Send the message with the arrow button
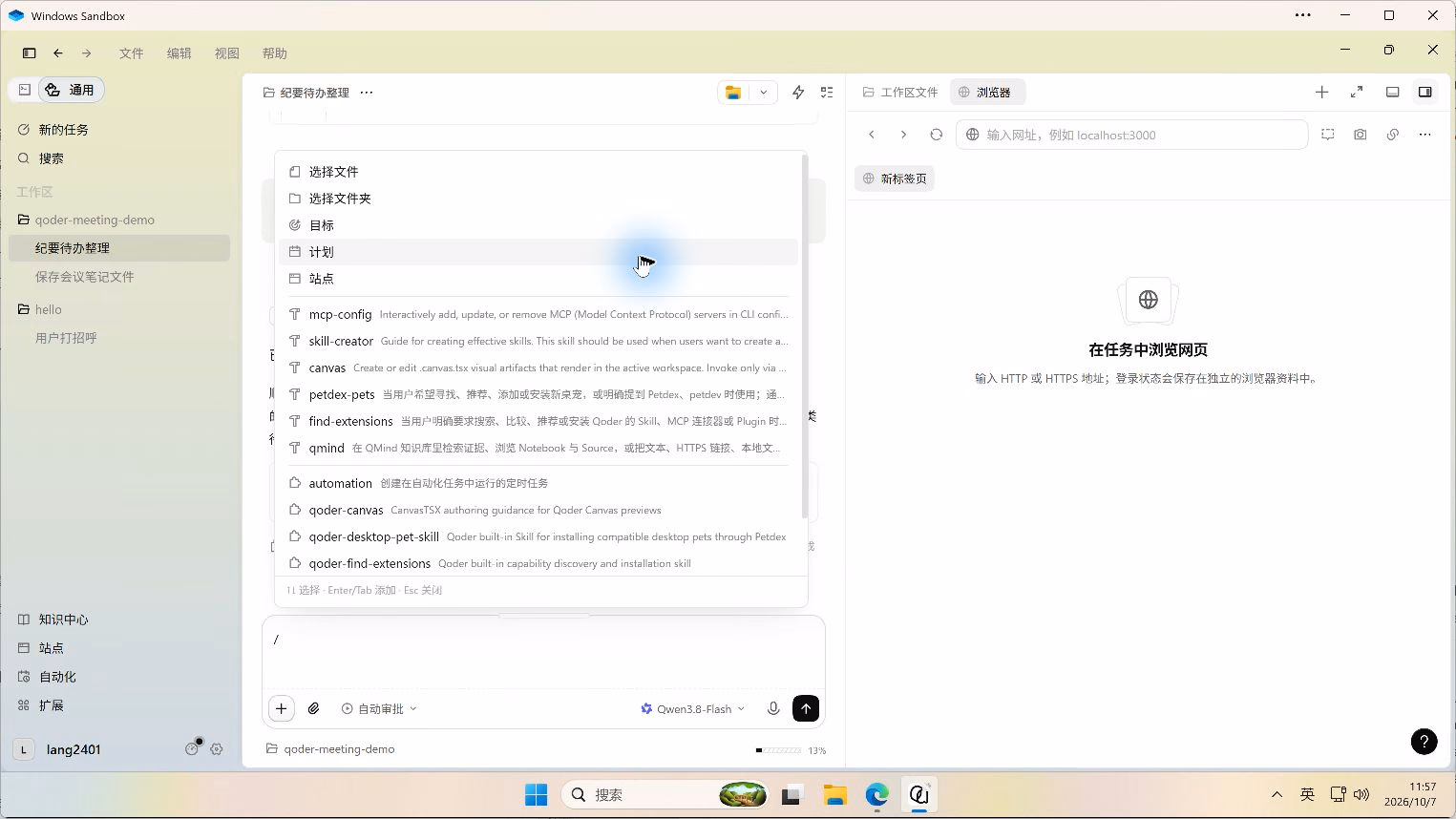The image size is (1456, 819). tap(806, 708)
